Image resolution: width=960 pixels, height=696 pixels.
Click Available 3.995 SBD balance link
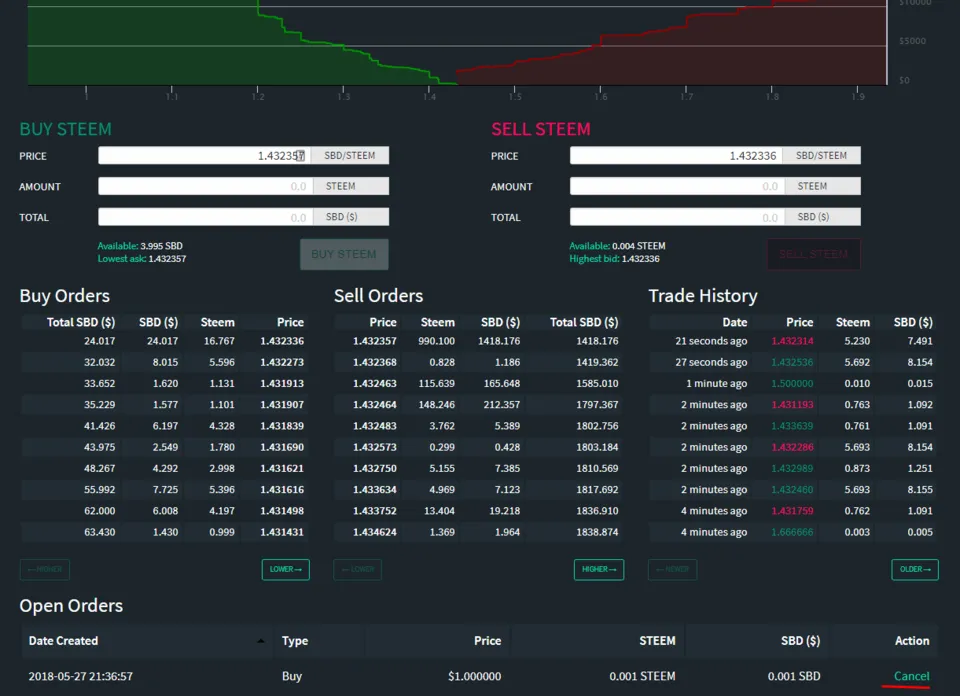point(140,246)
